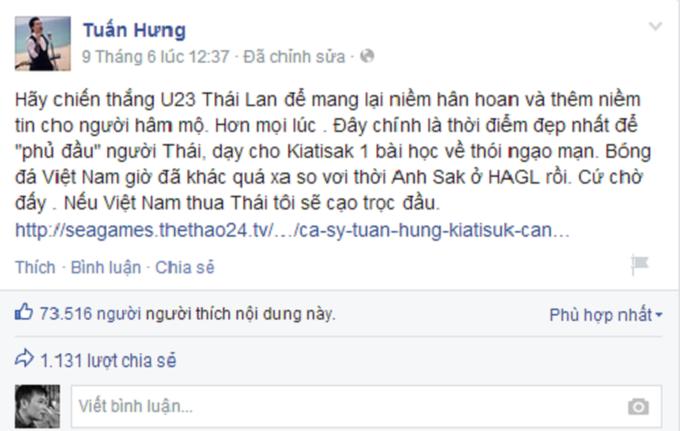Expand the Phù hợp nhất sort dropdown
This screenshot has width=680, height=431.
tap(606, 315)
